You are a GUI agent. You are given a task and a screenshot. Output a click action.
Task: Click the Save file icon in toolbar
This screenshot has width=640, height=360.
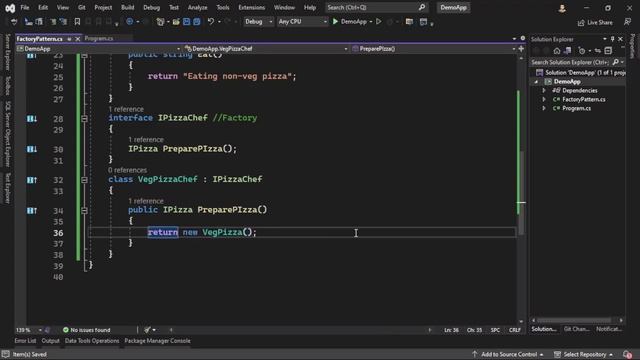(187, 22)
